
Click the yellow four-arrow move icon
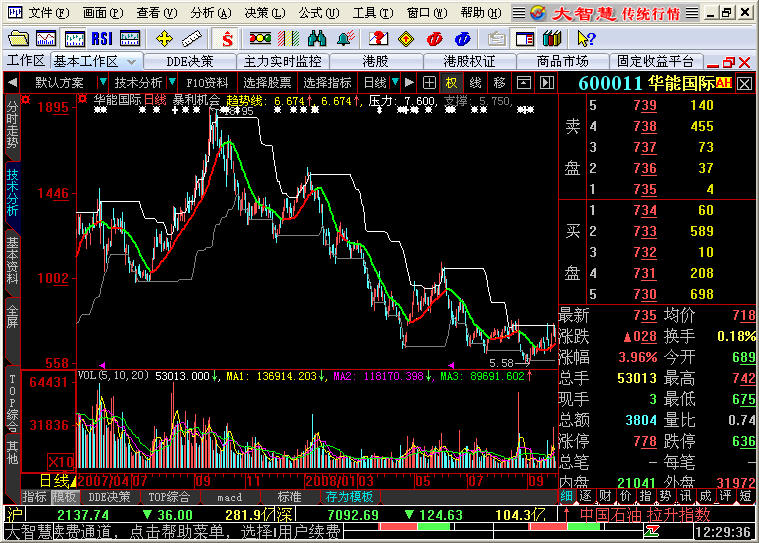click(x=164, y=38)
